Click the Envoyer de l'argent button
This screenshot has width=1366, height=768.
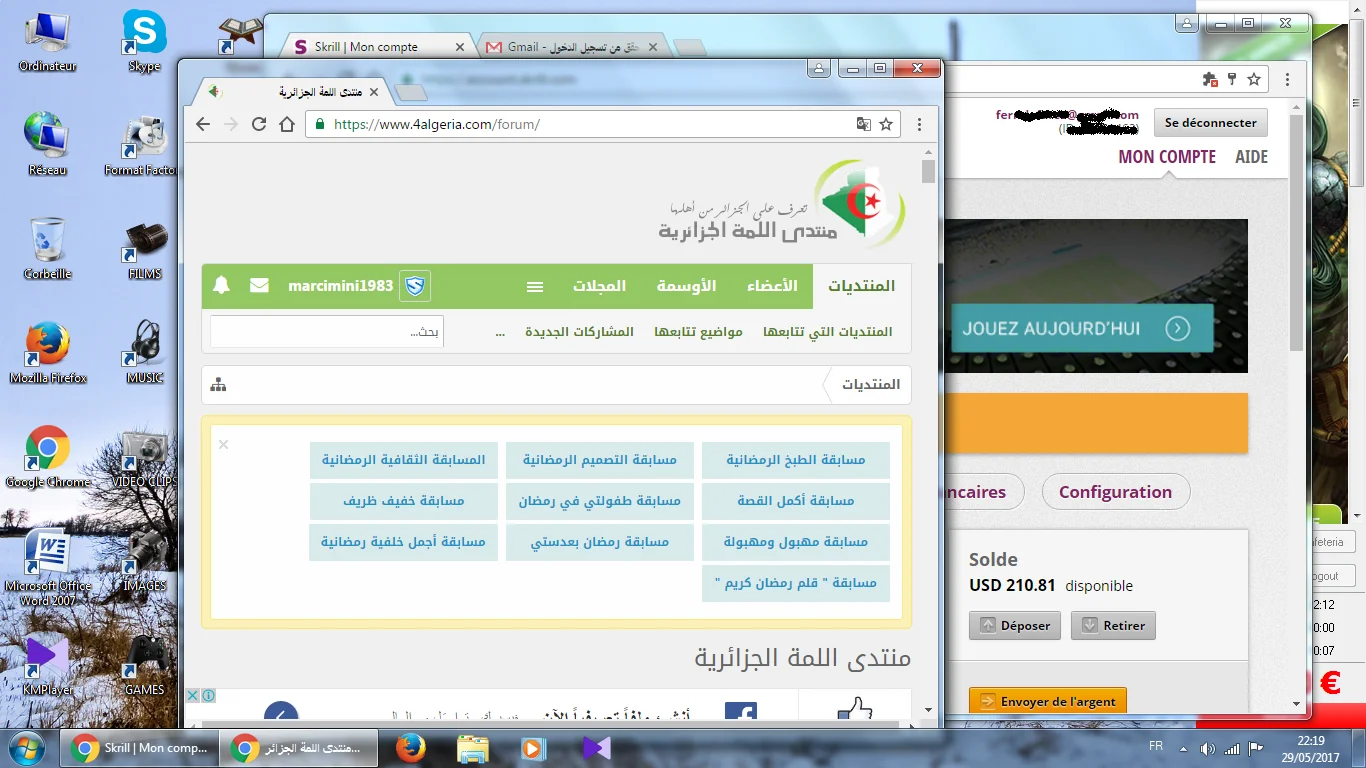1047,701
